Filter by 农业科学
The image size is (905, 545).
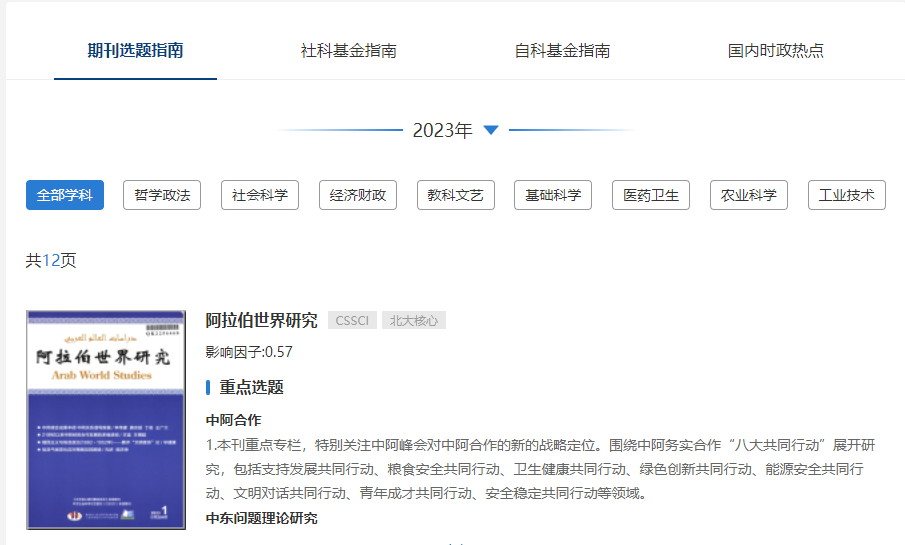coord(749,195)
